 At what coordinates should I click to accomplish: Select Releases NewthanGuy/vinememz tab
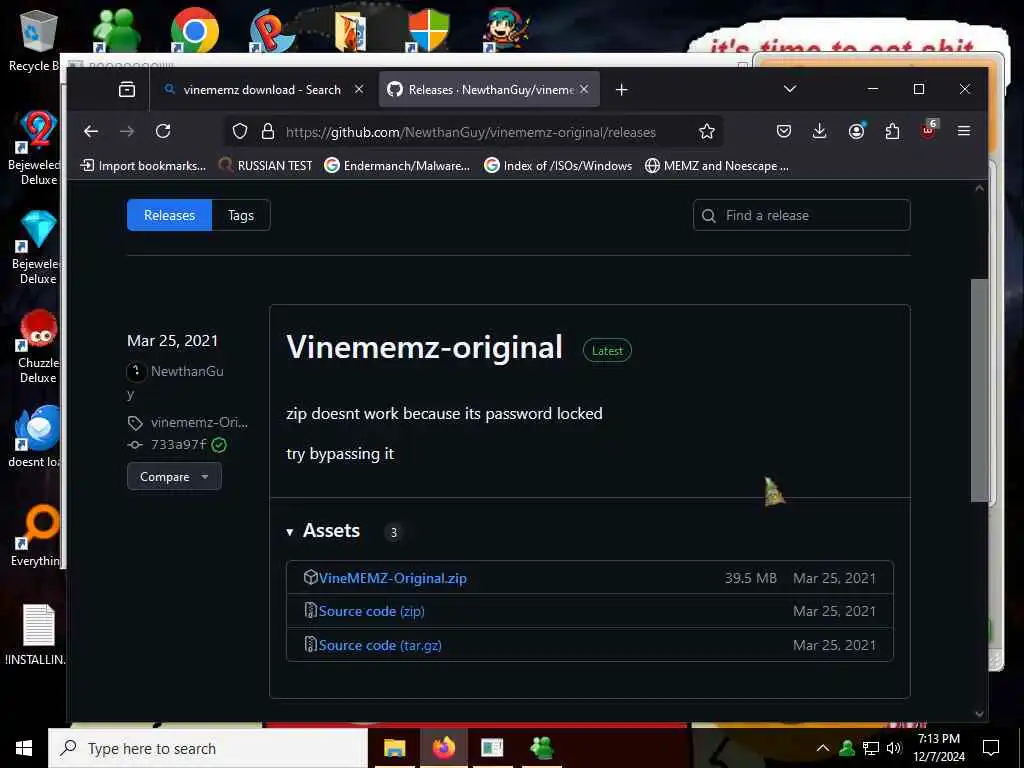coord(489,89)
